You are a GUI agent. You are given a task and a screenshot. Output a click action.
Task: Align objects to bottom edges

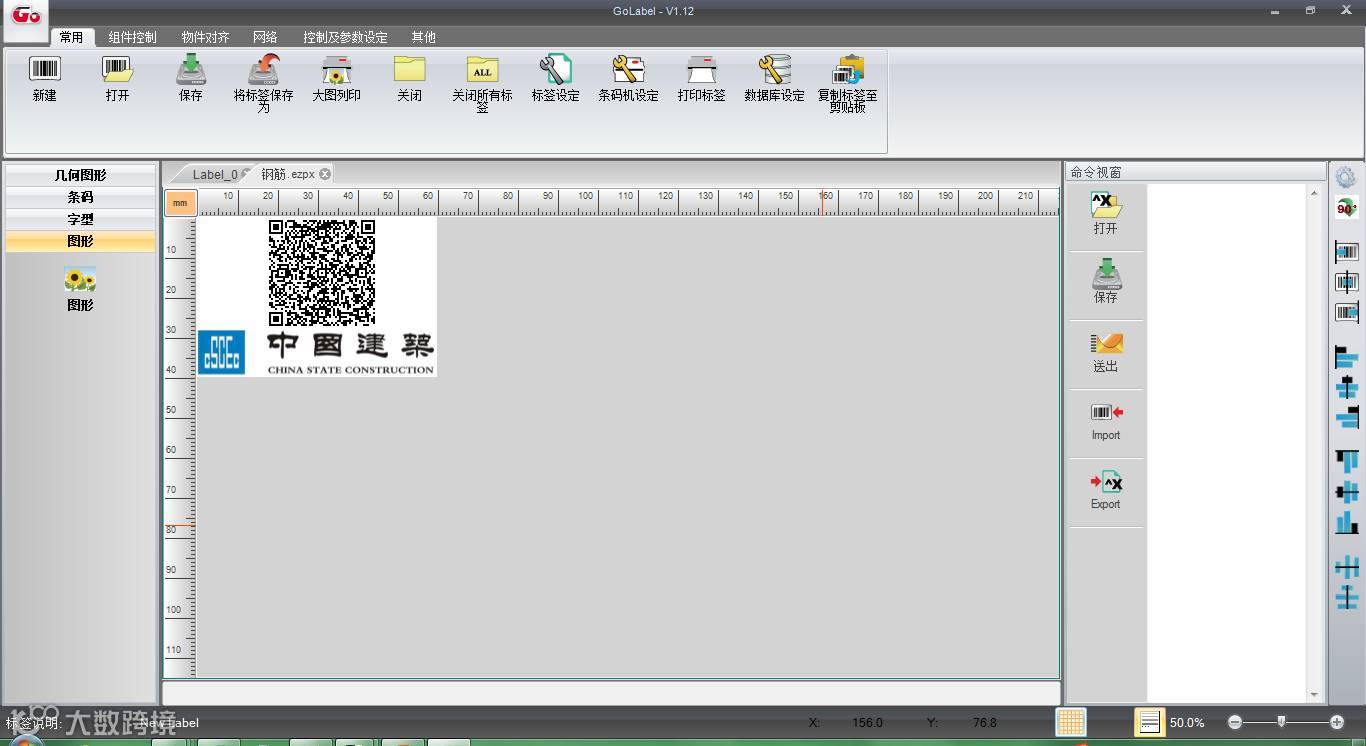point(1347,522)
